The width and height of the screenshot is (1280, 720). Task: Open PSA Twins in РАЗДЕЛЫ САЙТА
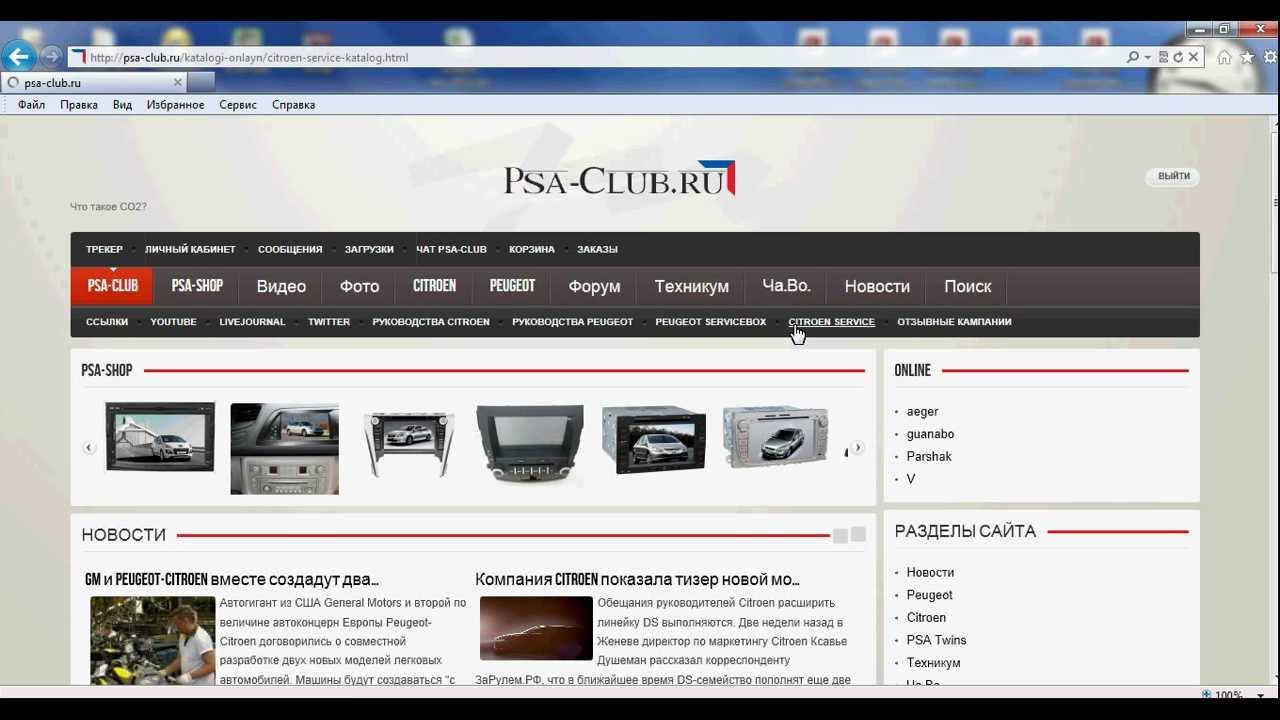click(936, 640)
